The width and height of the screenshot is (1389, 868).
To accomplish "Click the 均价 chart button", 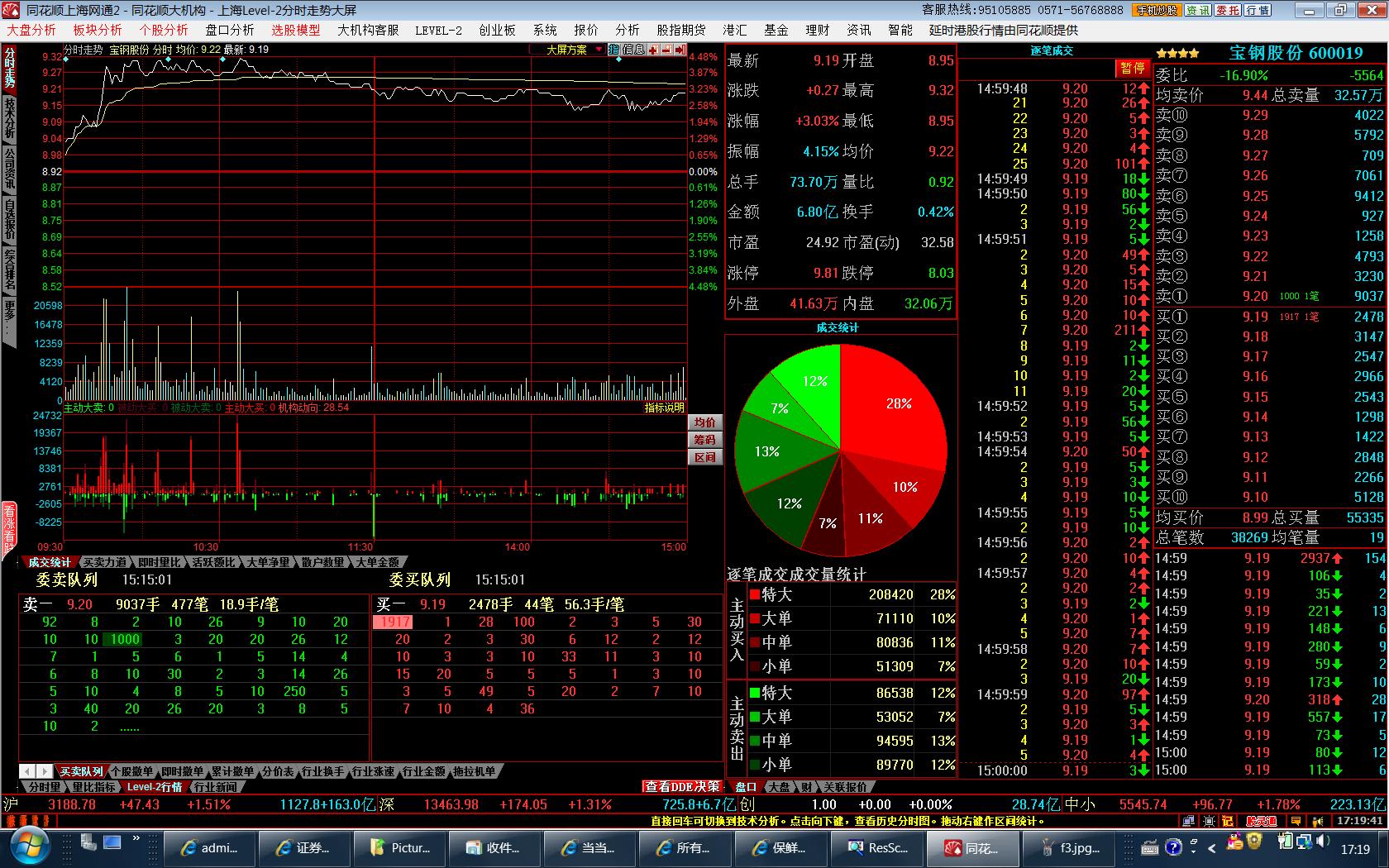I will tap(705, 422).
